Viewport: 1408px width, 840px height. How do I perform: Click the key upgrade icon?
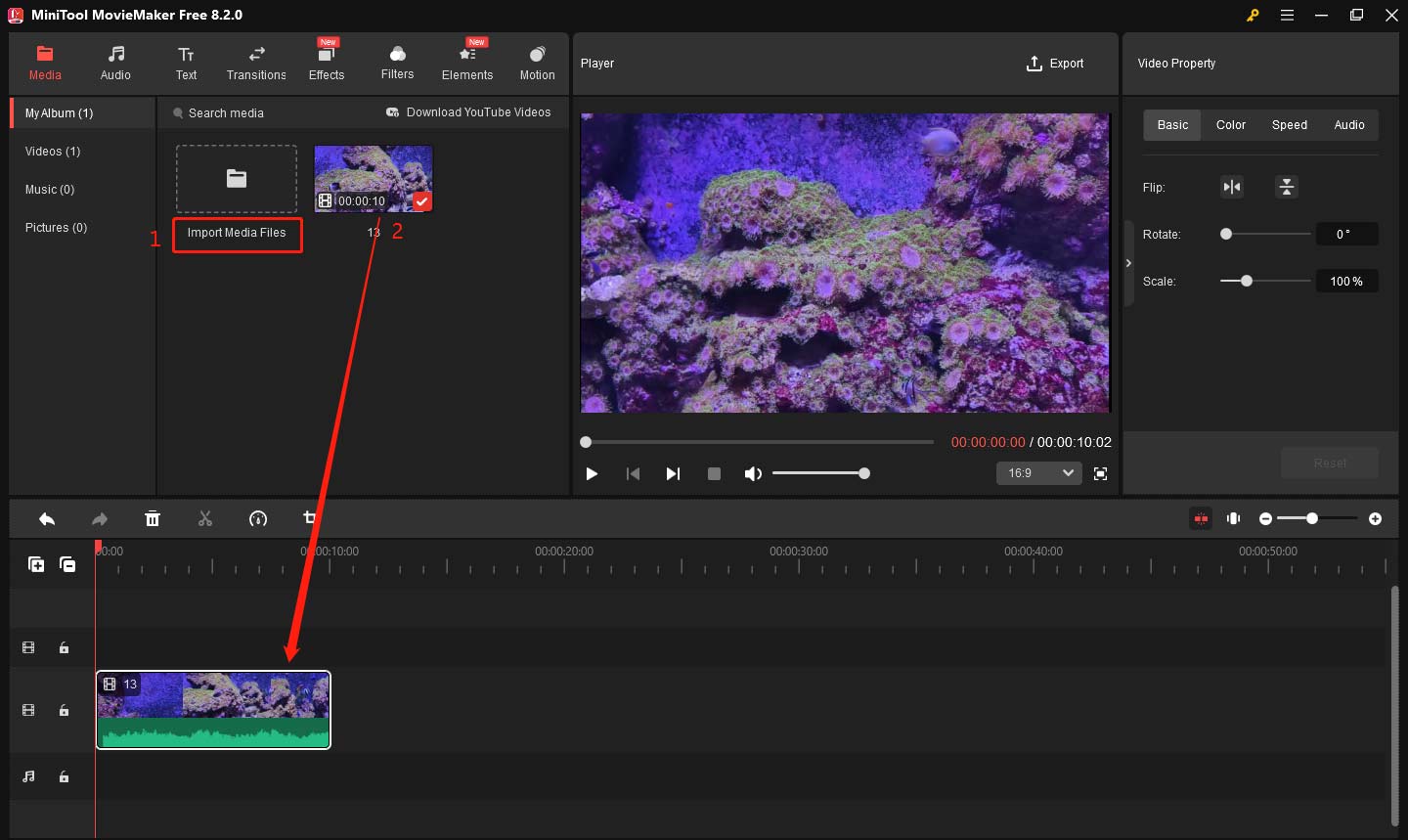point(1253,15)
